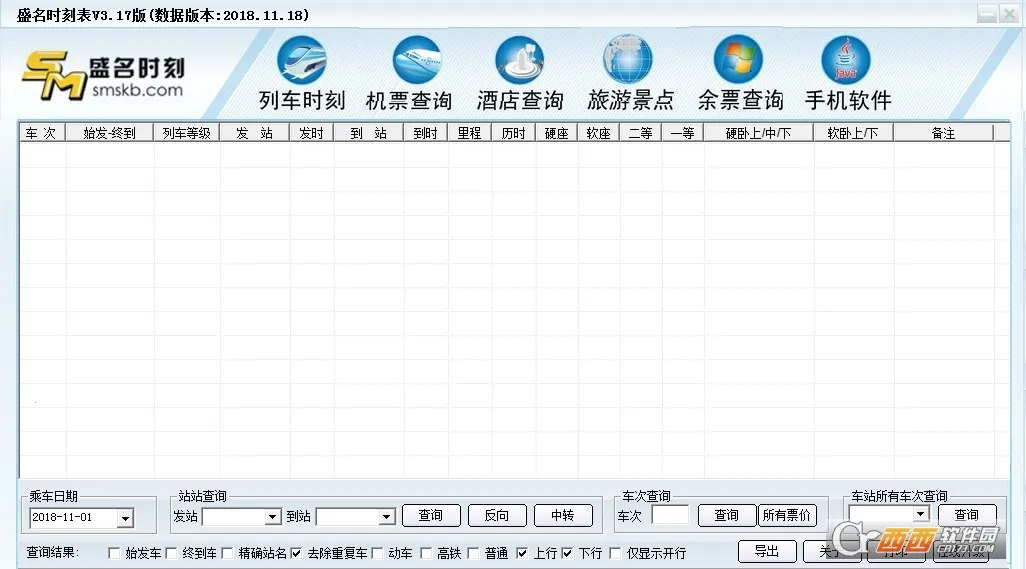
Task: Click the 盛名时刻 smskb.com logo
Action: pos(103,76)
